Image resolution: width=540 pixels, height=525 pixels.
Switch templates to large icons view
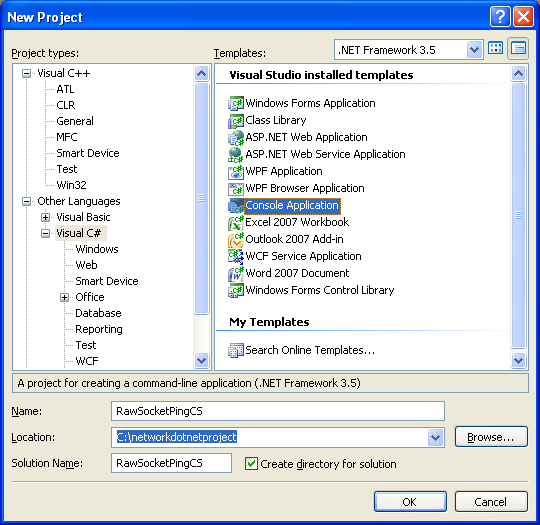point(496,49)
